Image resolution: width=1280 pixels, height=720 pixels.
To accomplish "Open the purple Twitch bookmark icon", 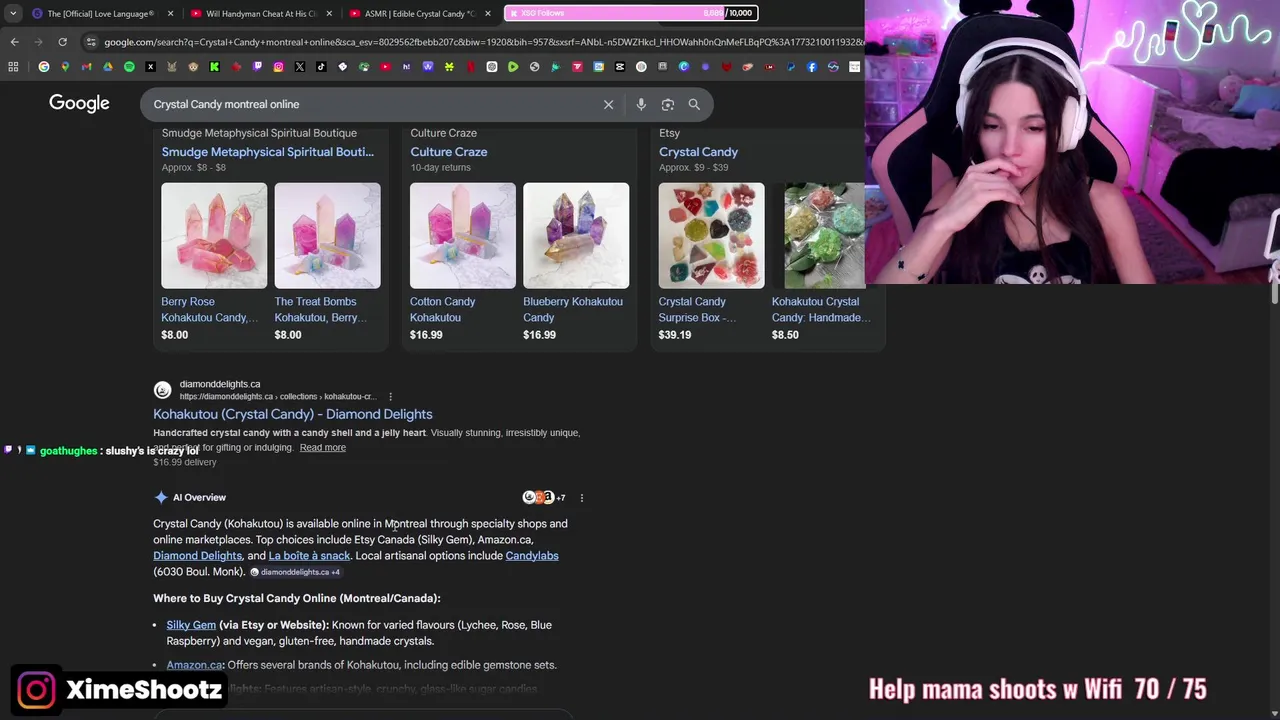I will [x=257, y=67].
